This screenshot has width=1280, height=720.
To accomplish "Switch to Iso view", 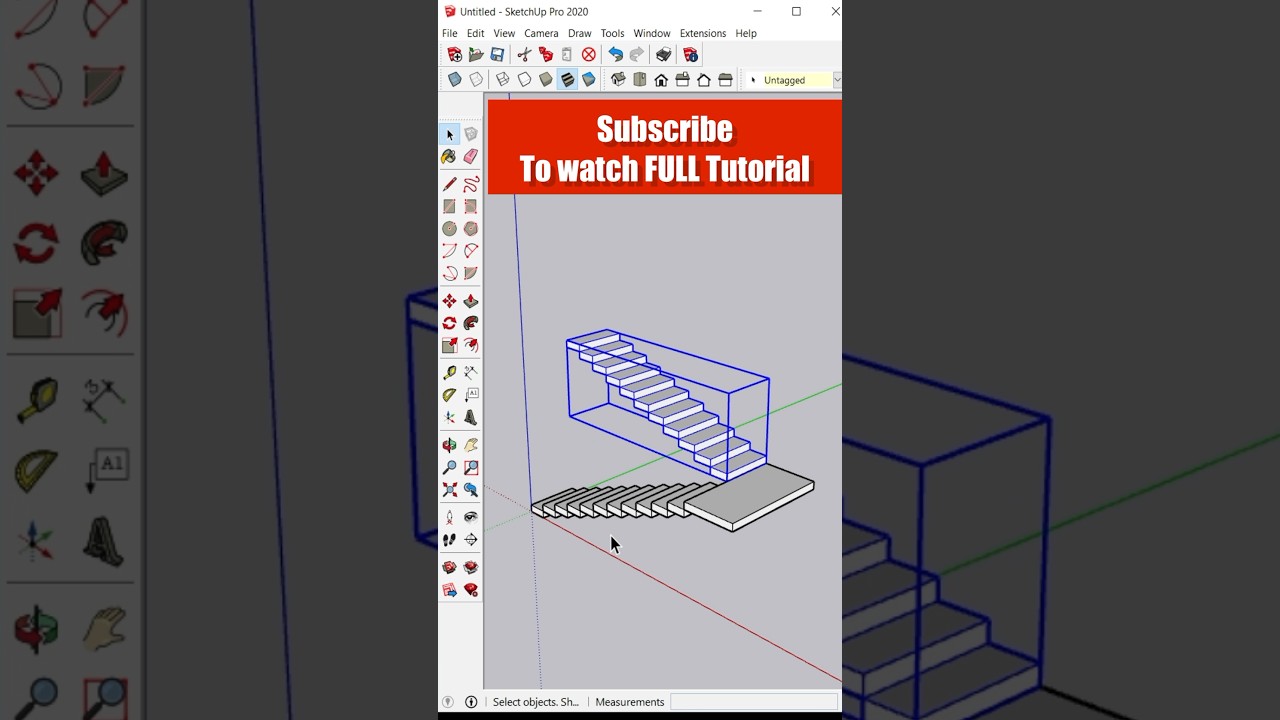I will pos(618,80).
